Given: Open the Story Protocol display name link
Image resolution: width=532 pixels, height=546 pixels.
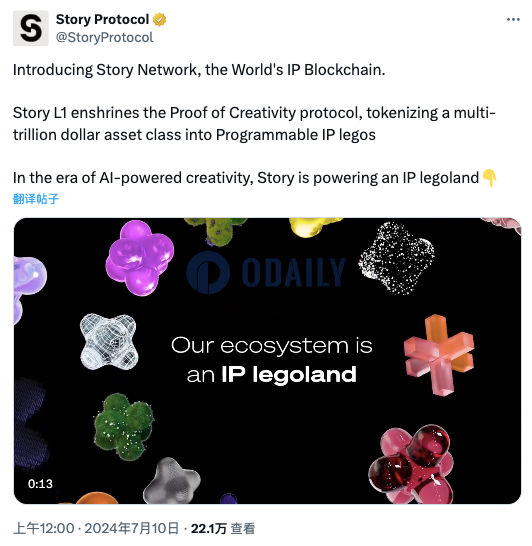Looking at the screenshot, I should pyautogui.click(x=102, y=20).
